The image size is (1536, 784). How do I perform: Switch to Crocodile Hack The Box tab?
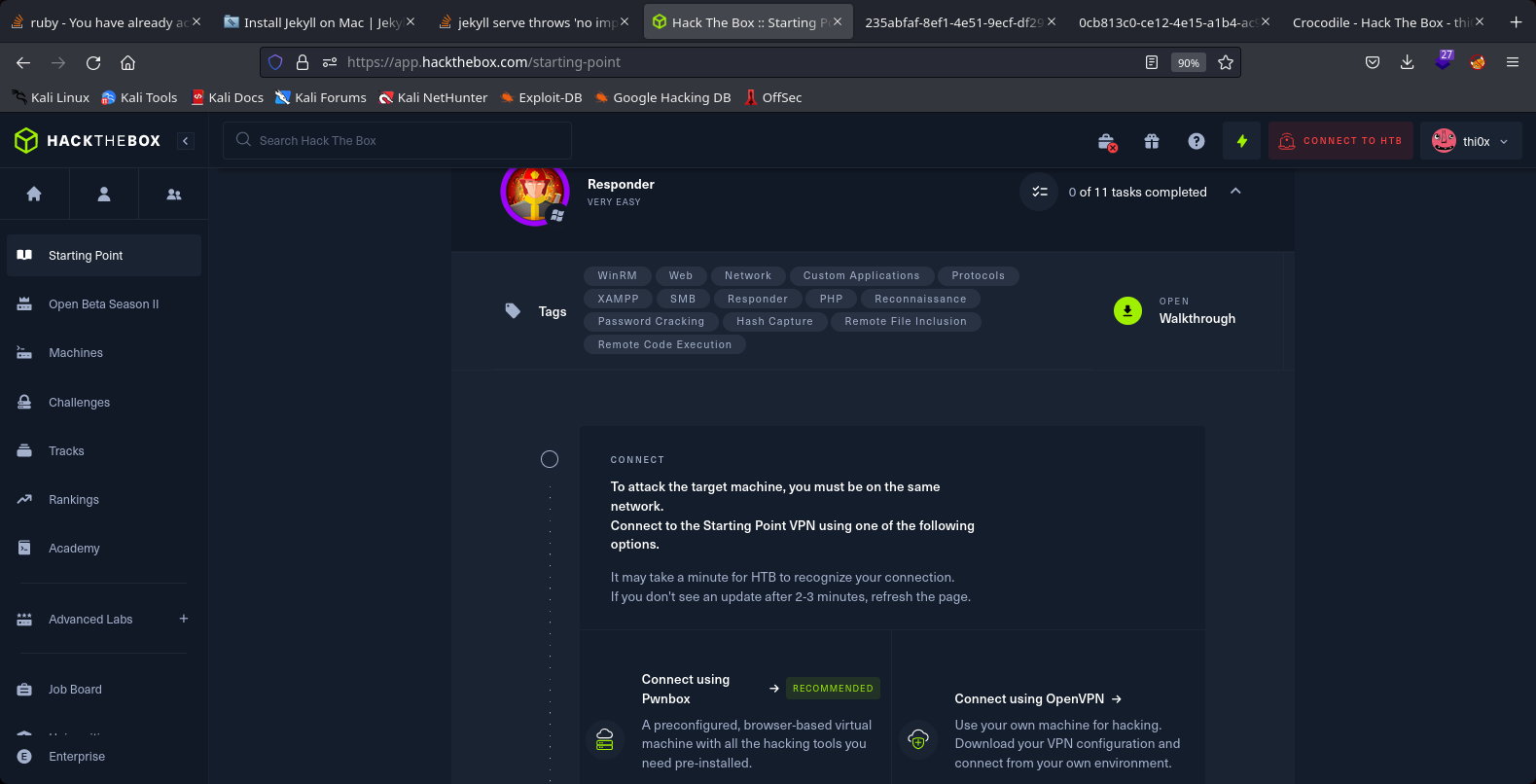click(1388, 21)
